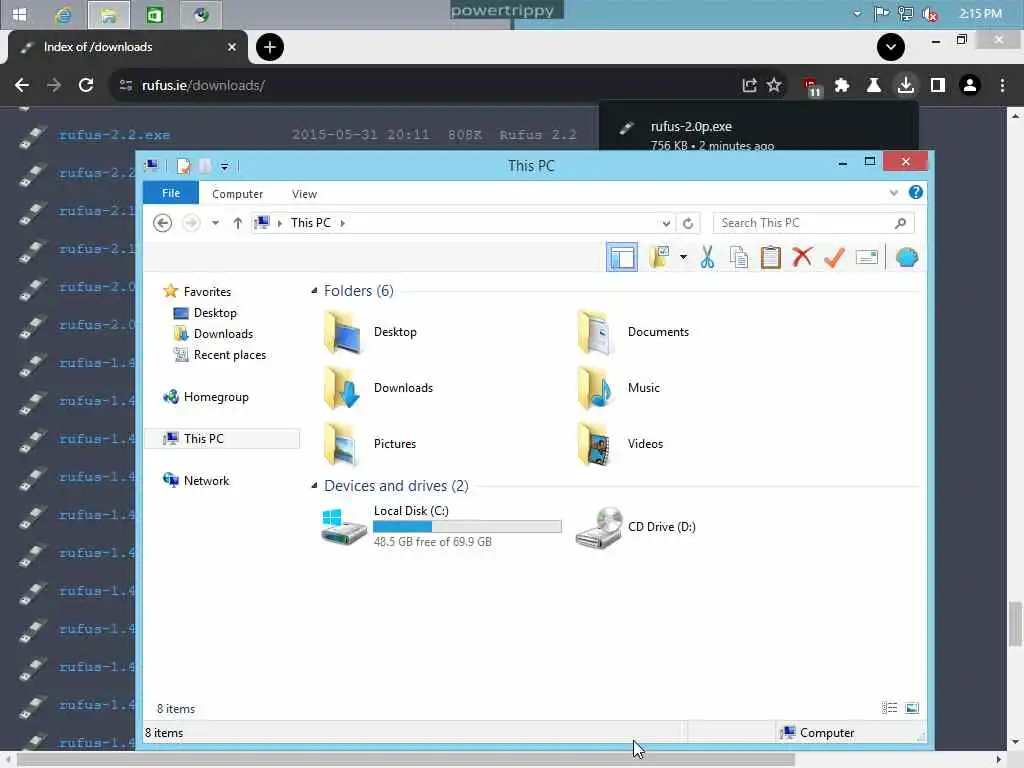
Task: Open the dropdown arrow beside folder options icon
Action: click(683, 257)
